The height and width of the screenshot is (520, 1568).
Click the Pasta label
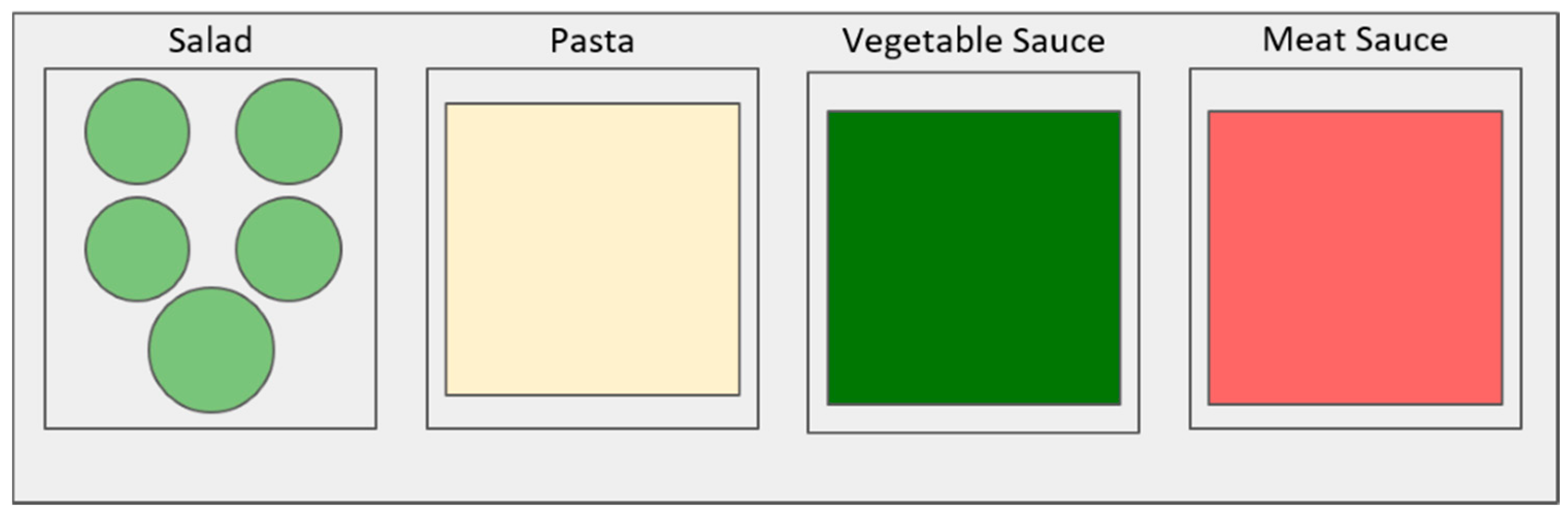click(591, 41)
